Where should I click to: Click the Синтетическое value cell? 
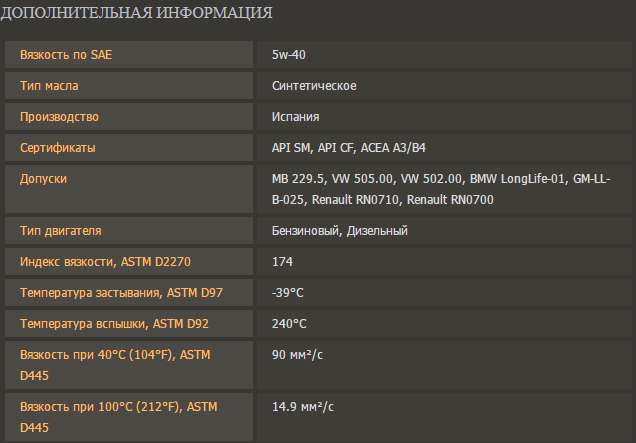click(314, 86)
